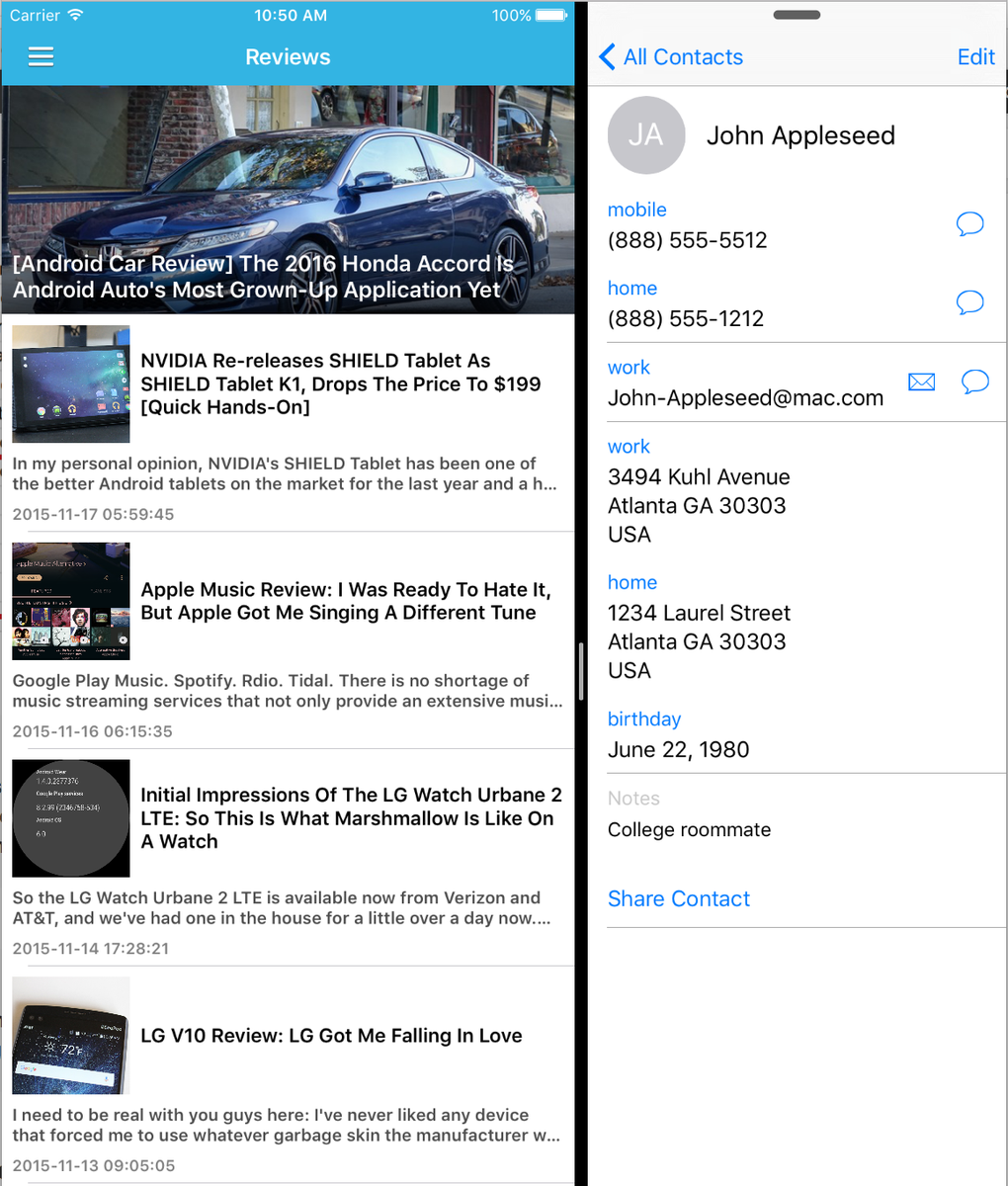Viewport: 1008px width, 1186px height.
Task: Tap the College roommate note
Action: coord(689,830)
